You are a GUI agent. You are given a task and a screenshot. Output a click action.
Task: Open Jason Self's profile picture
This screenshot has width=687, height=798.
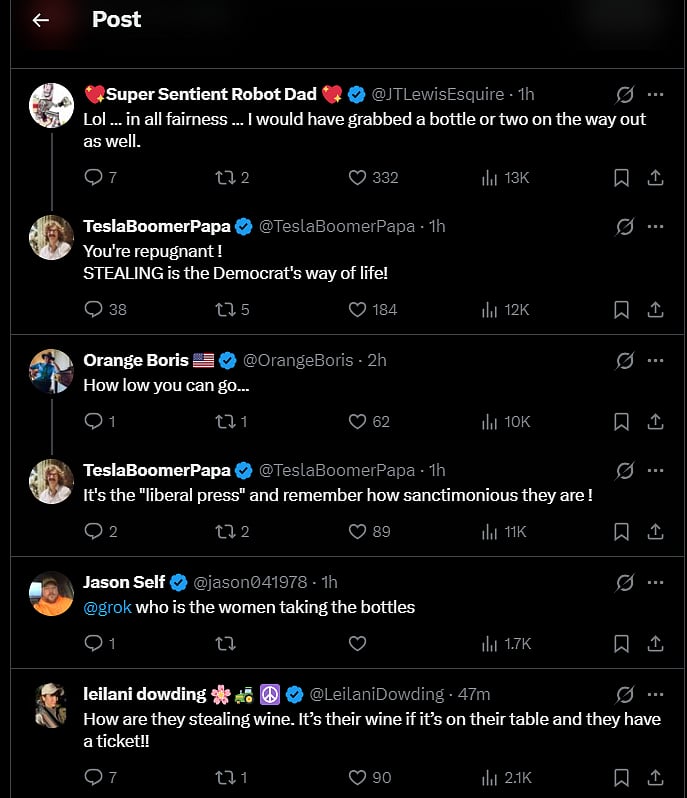[x=51, y=593]
